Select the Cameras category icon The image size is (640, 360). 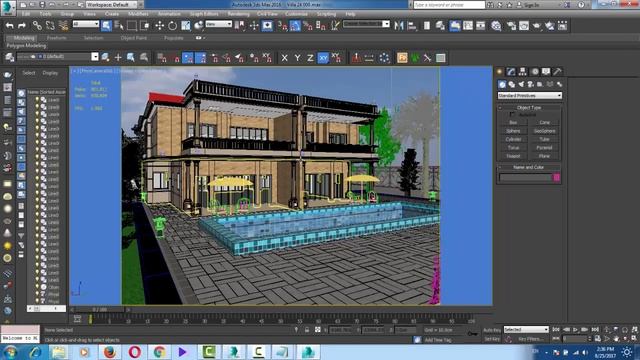(530, 84)
